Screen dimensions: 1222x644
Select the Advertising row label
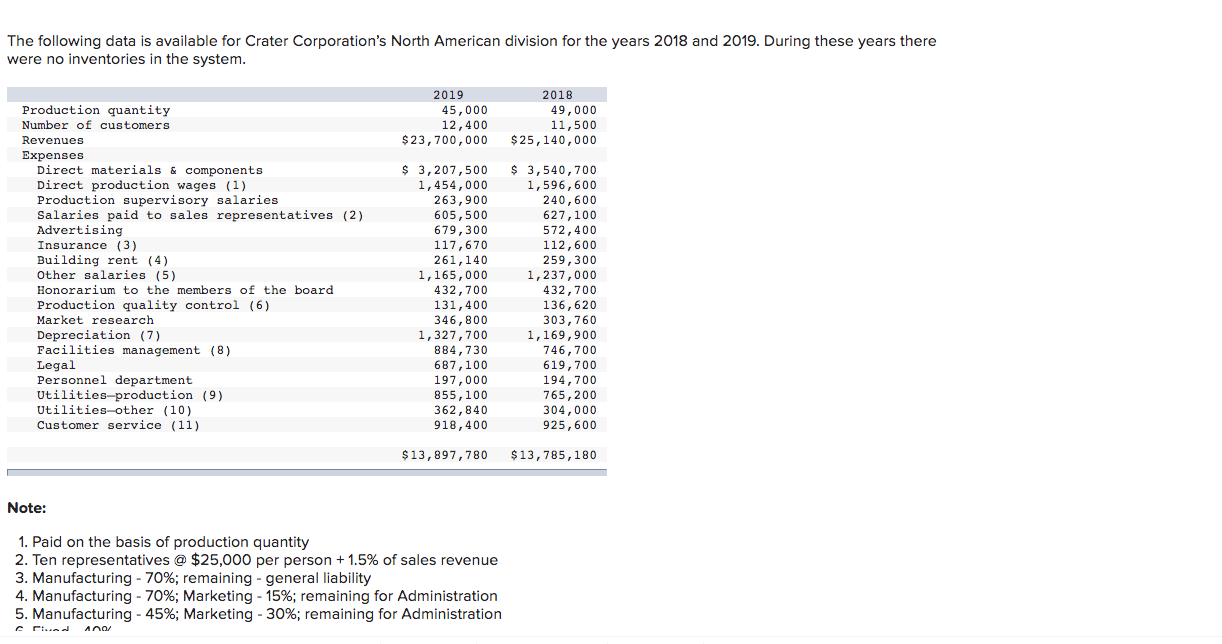[80, 230]
